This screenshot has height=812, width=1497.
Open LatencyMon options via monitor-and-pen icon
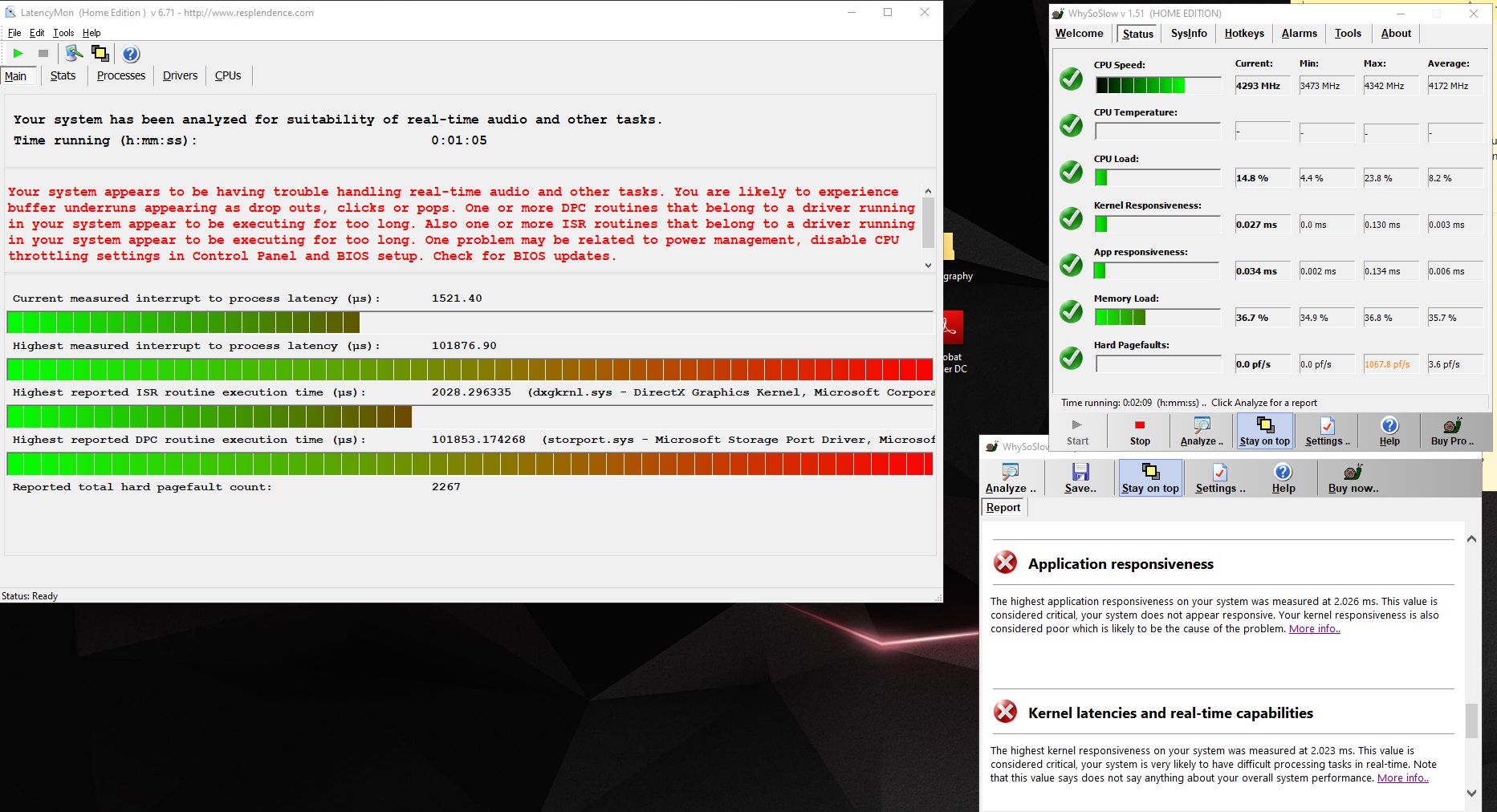pyautogui.click(x=74, y=54)
